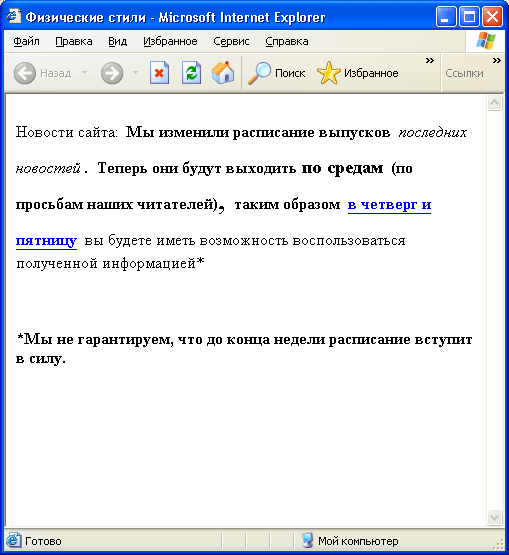This screenshot has width=509, height=555.
Task: Expand Back button history dropdown arrow
Action: point(84,73)
